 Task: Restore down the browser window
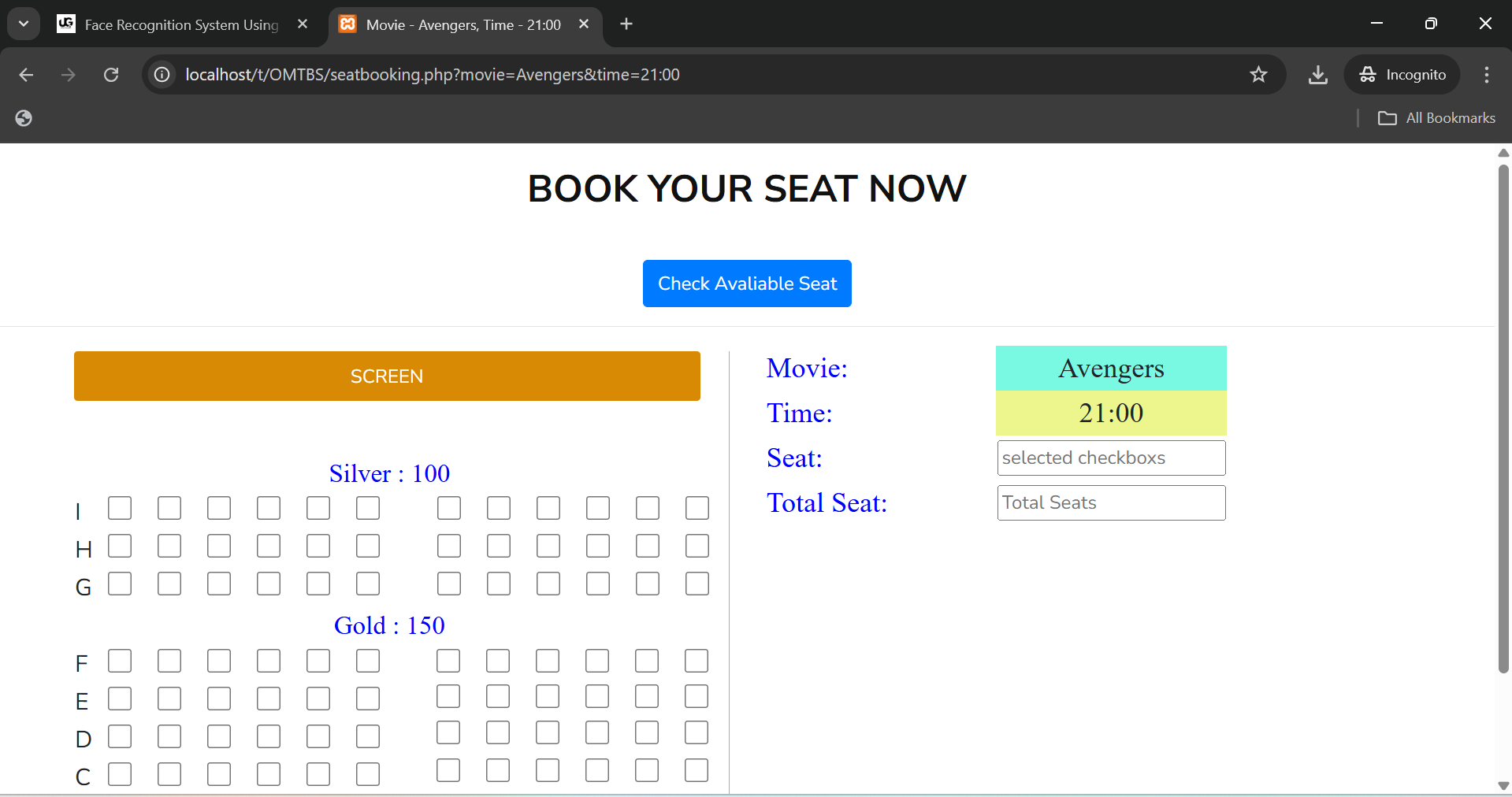coord(1431,24)
